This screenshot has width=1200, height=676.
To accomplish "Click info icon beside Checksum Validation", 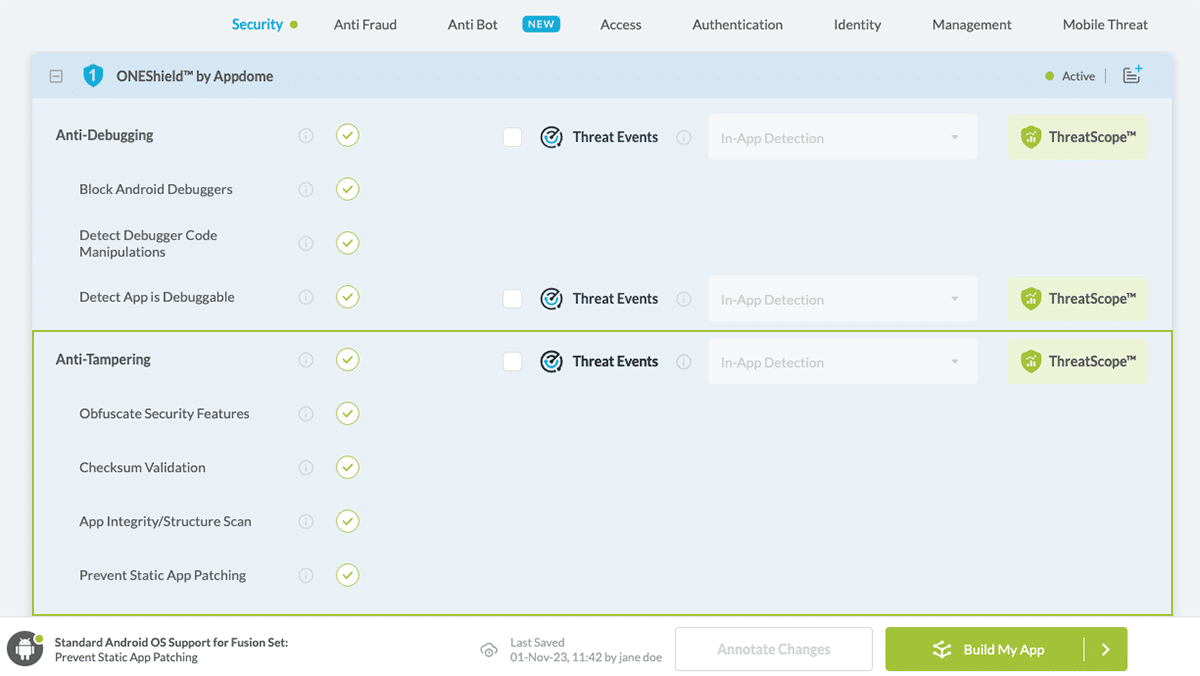I will pos(306,468).
